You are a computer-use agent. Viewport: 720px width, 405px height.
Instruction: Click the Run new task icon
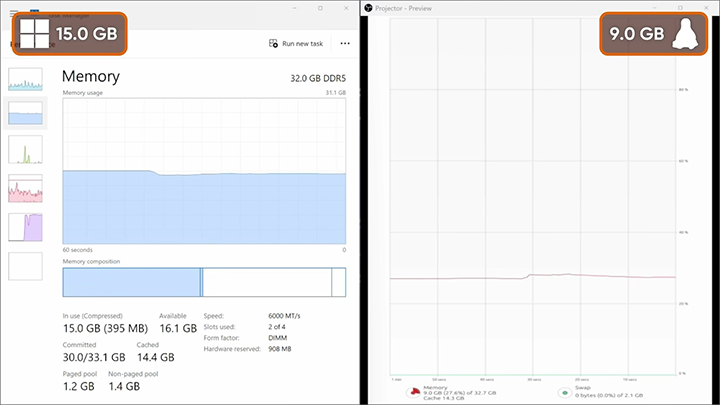273,43
